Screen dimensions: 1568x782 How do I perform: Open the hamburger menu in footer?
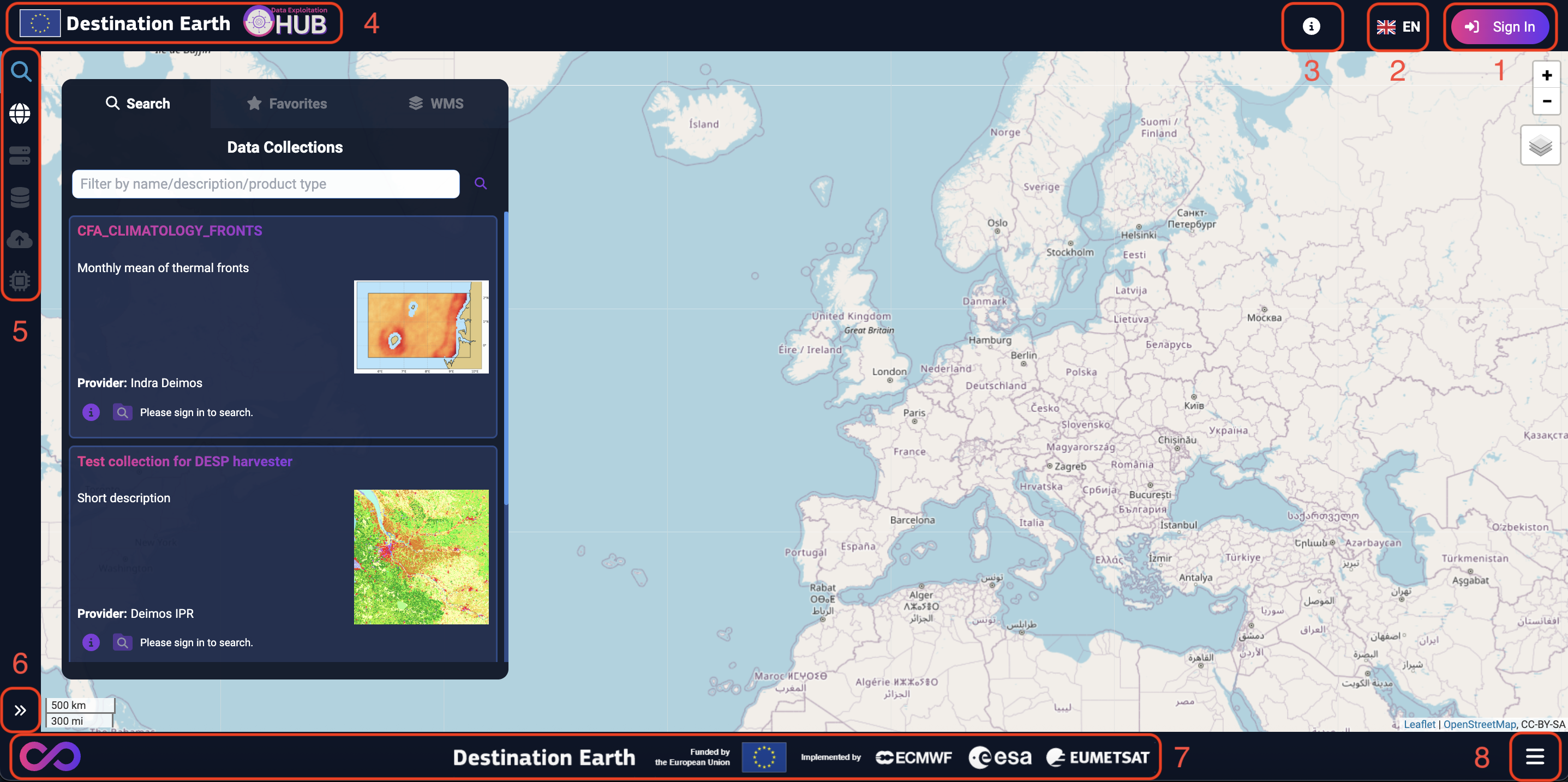(x=1535, y=756)
